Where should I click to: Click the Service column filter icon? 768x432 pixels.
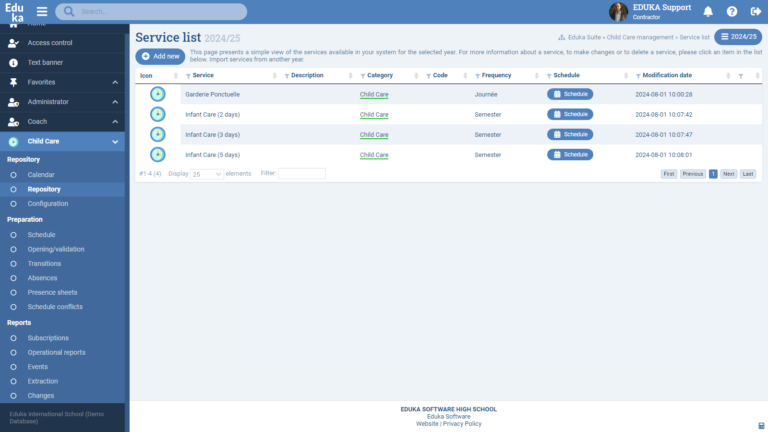(x=187, y=76)
